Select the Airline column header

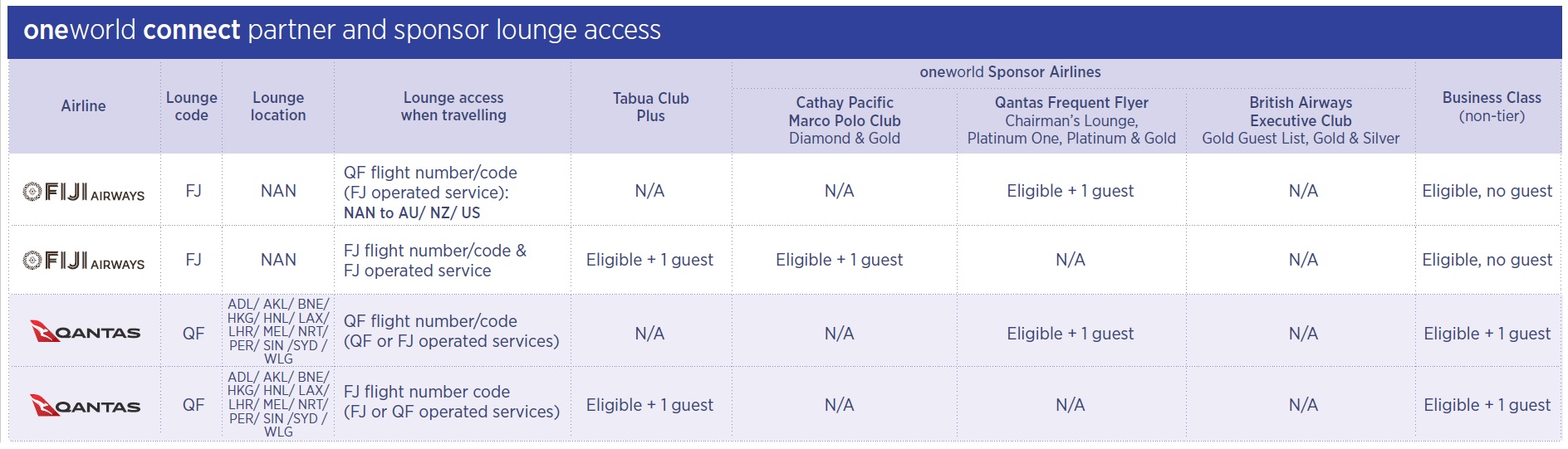(83, 106)
